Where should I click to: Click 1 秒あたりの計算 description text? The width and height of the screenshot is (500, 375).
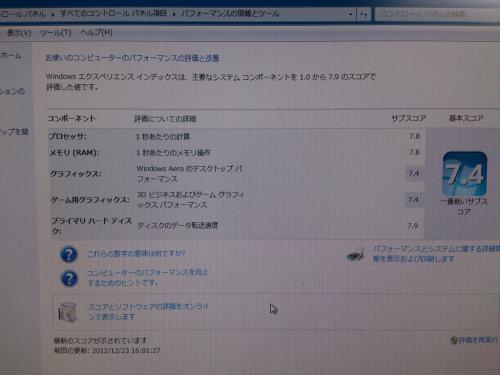163,136
